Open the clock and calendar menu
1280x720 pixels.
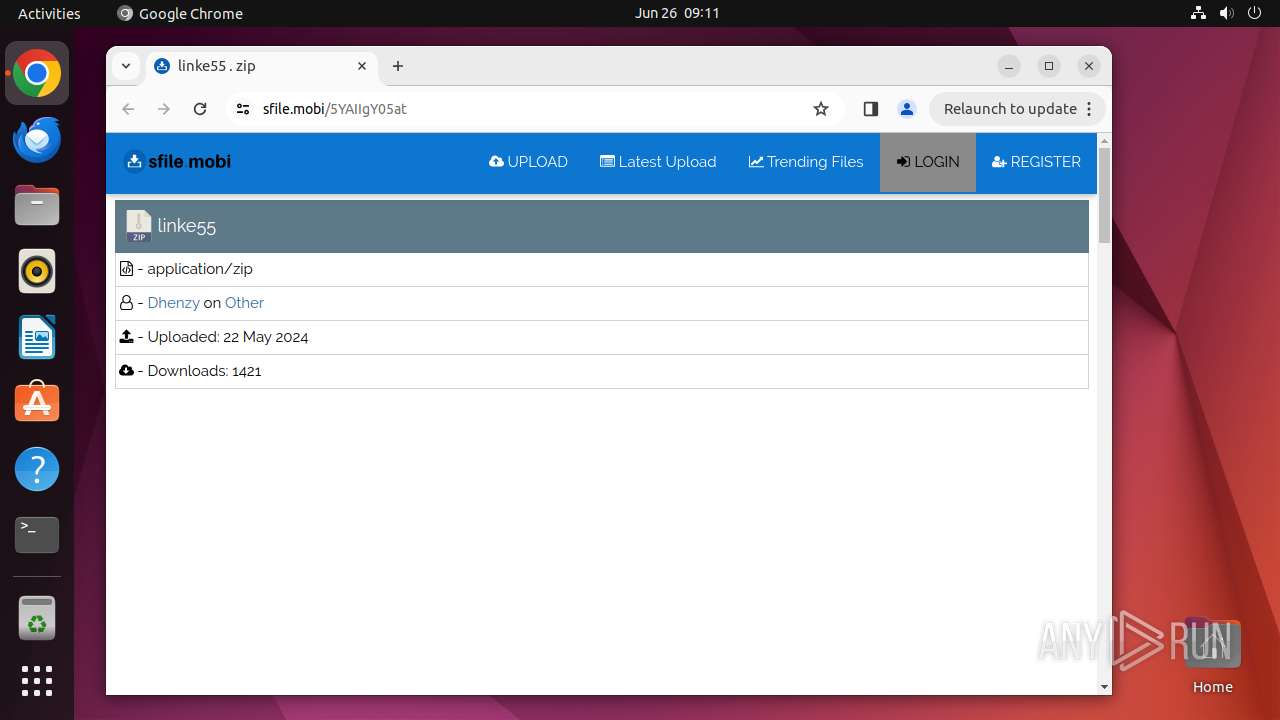[677, 13]
